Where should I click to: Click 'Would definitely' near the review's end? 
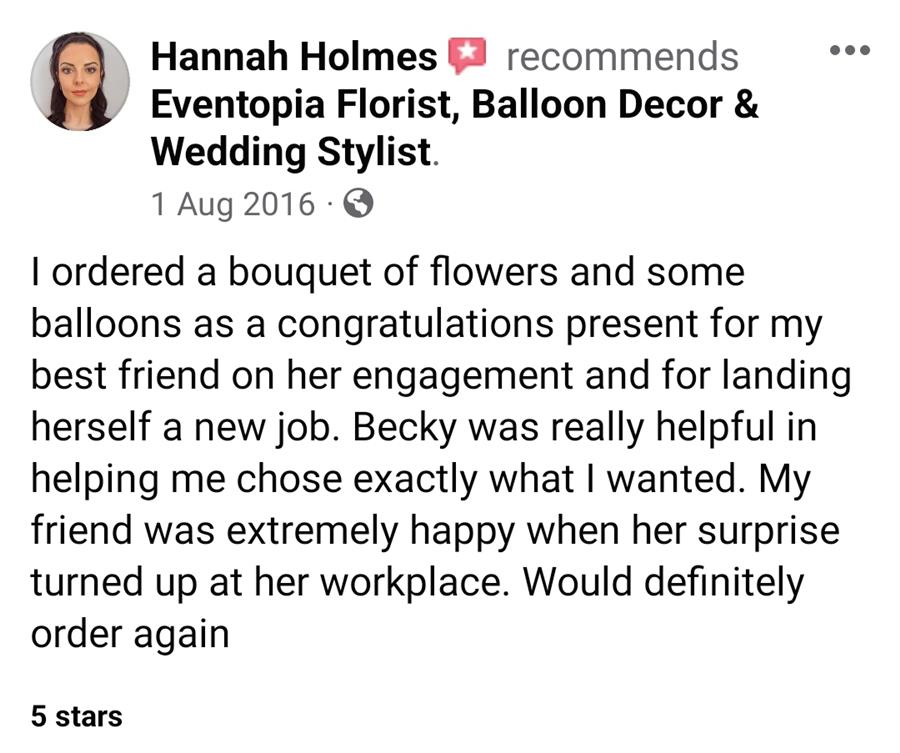(663, 582)
